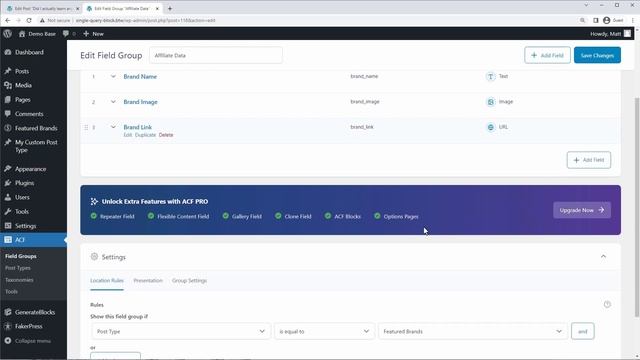Screen dimensions: 640x360
Task: Click the brand_name field key text
Action: (364, 76)
